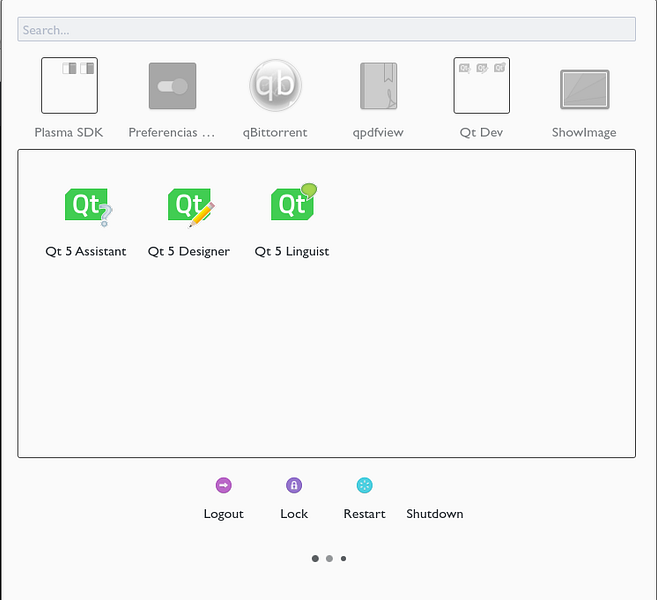Screen dimensions: 657x600
Task: Focus the Search input field
Action: pos(326,29)
